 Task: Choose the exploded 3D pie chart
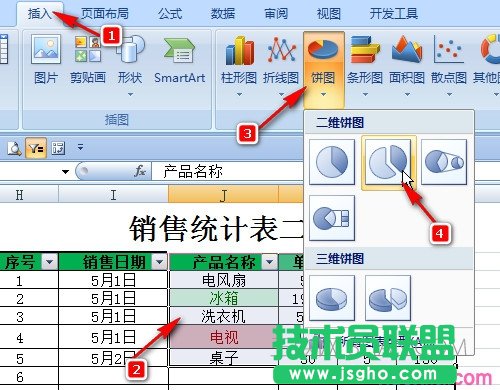[388, 298]
